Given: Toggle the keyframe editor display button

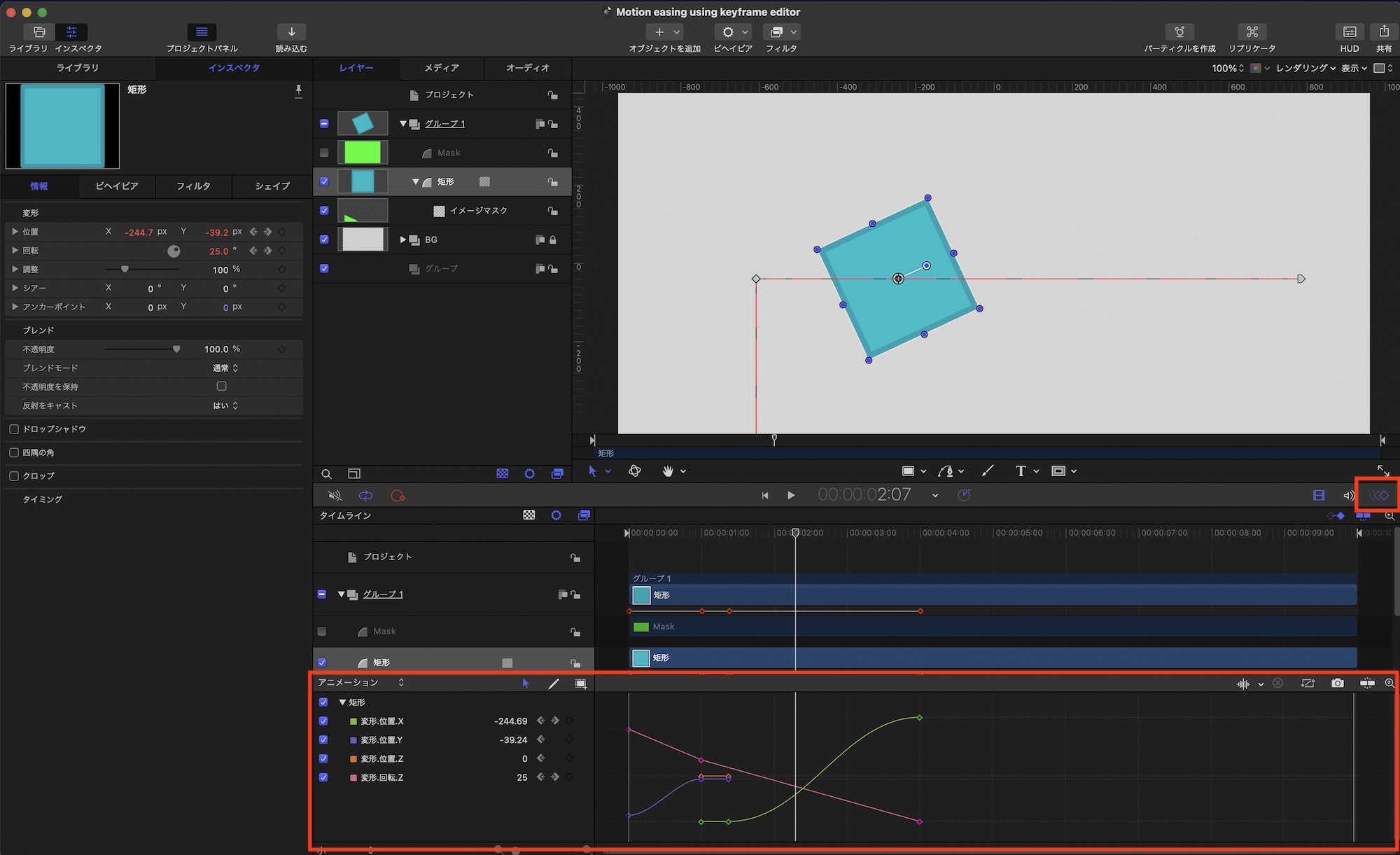Looking at the screenshot, I should coord(1378,496).
